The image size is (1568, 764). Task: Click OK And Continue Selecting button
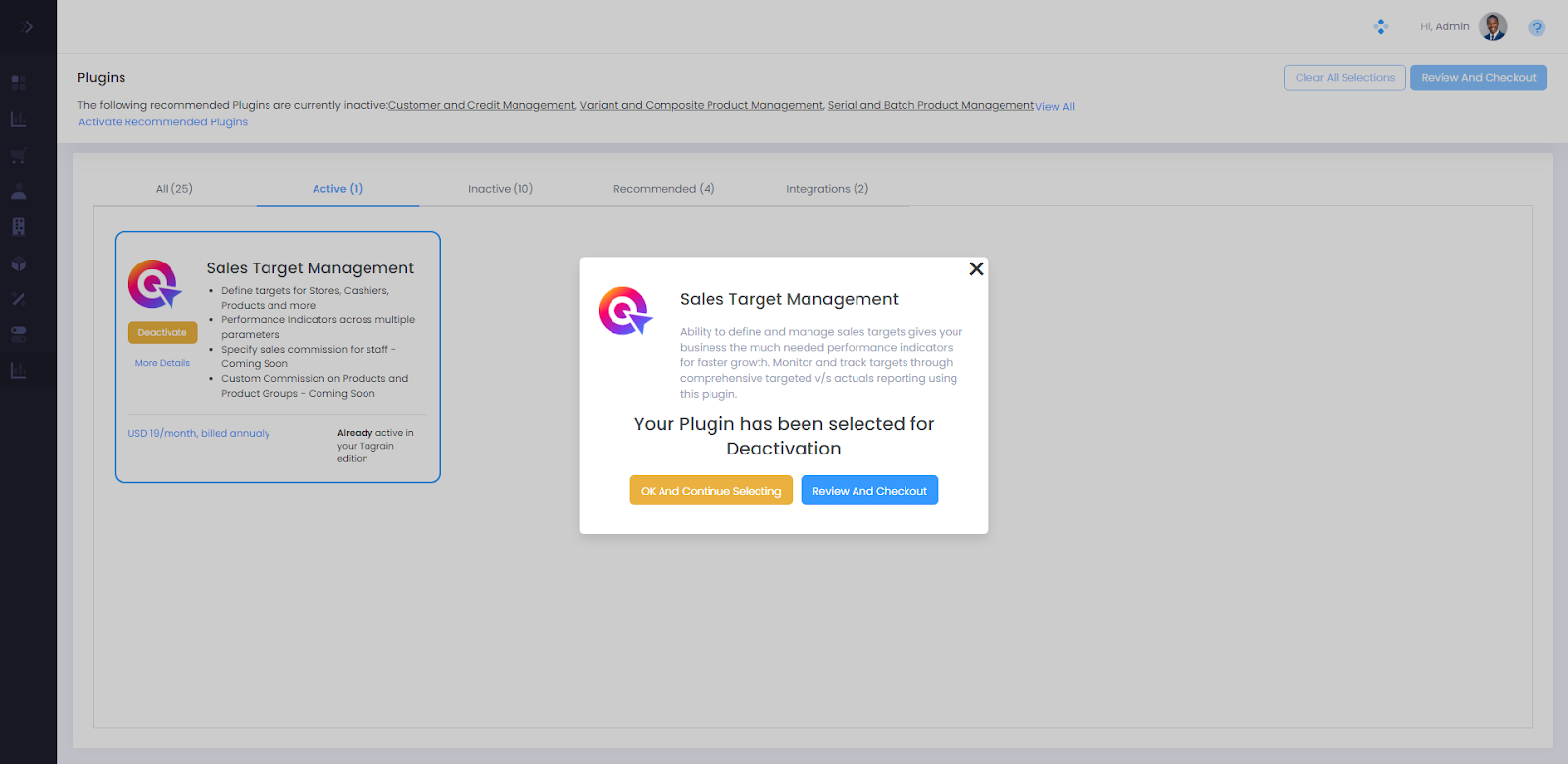point(711,491)
